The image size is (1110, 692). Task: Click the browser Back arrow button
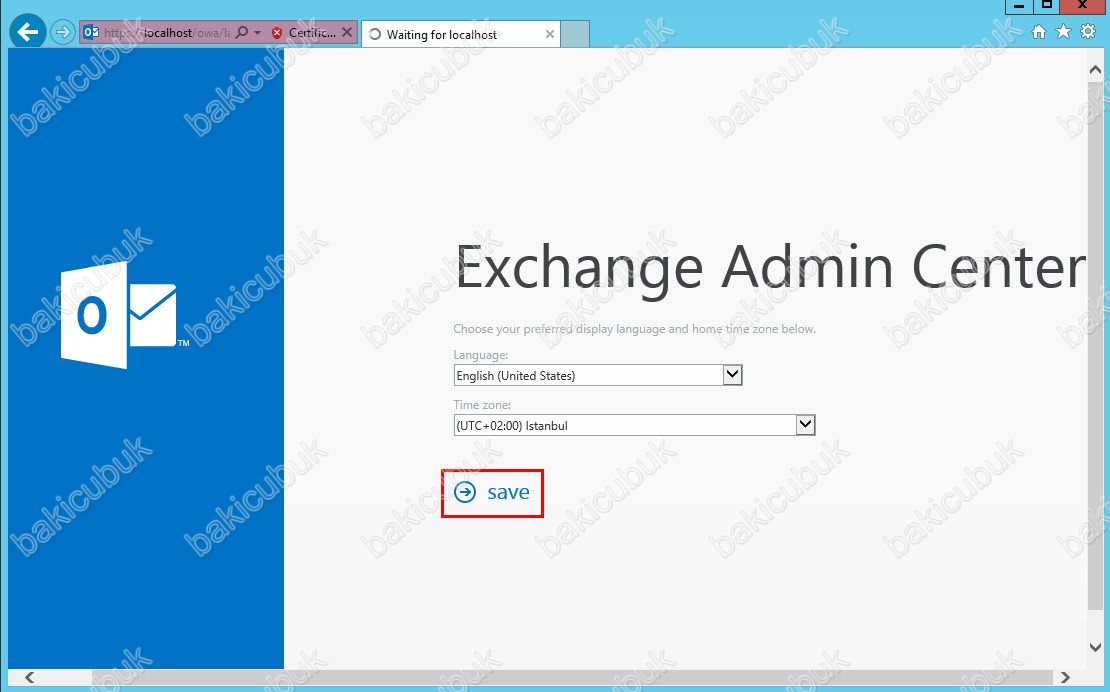(28, 32)
